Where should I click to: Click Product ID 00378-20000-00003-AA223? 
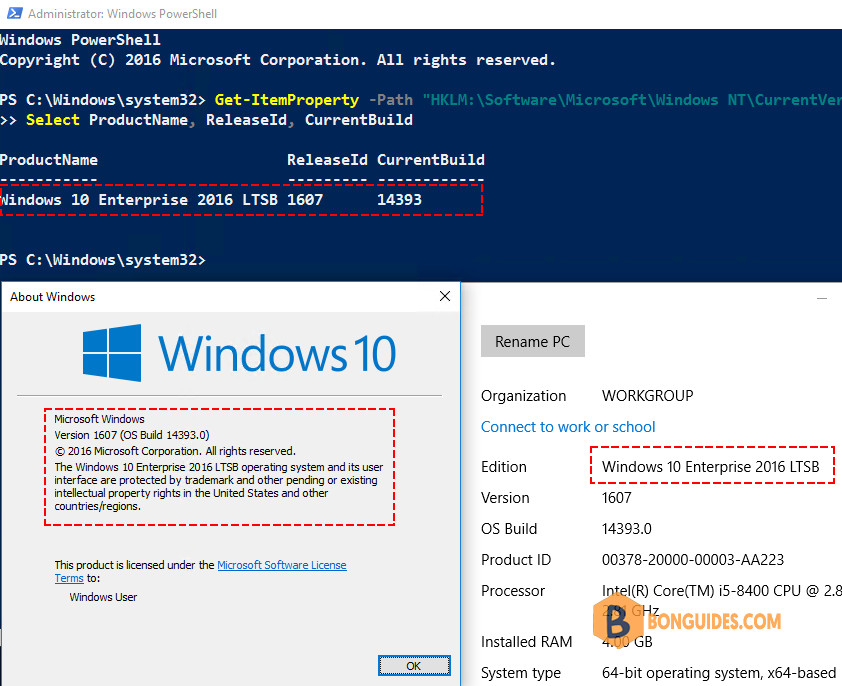click(x=693, y=560)
